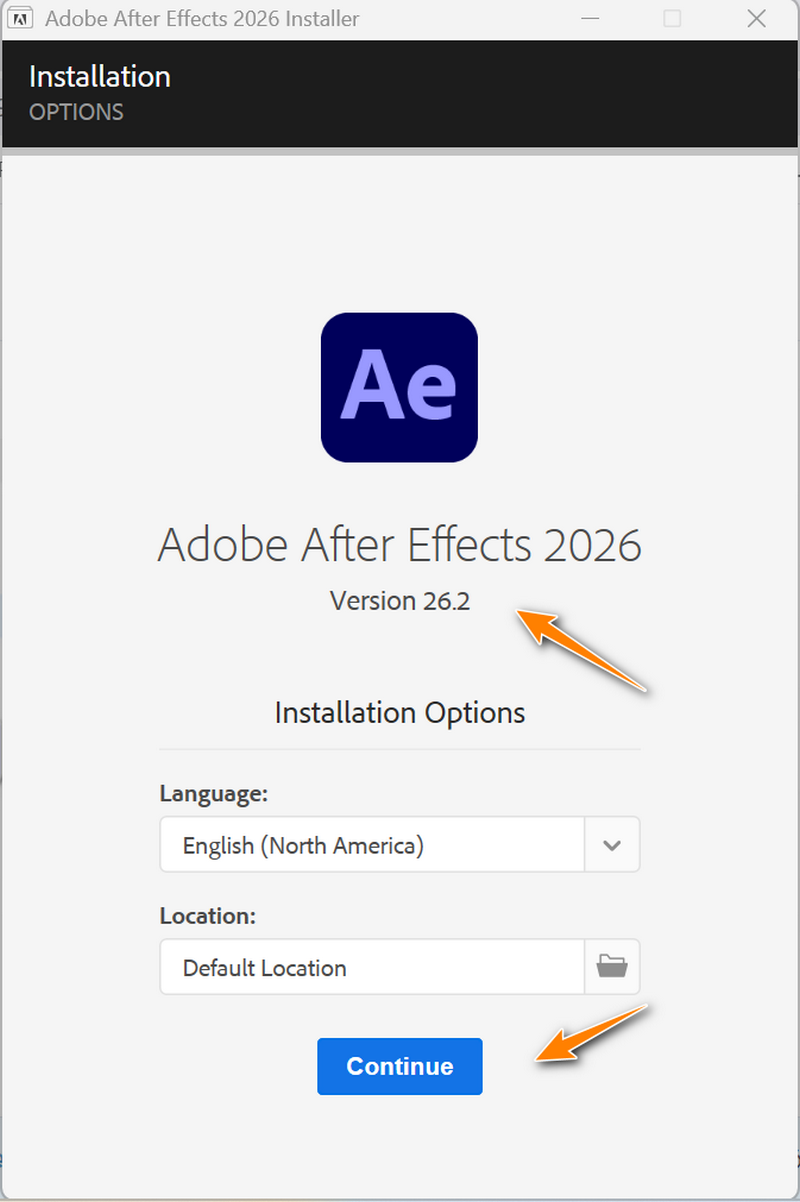Click the Adobe icon in title bar
Image resolution: width=800 pixels, height=1202 pixels.
19,18
